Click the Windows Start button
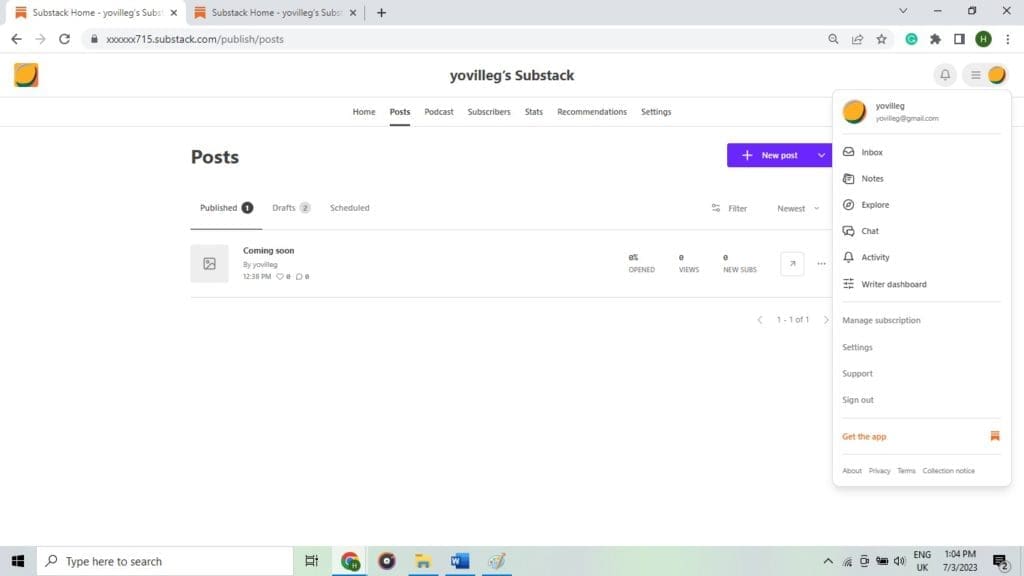 click(18, 561)
